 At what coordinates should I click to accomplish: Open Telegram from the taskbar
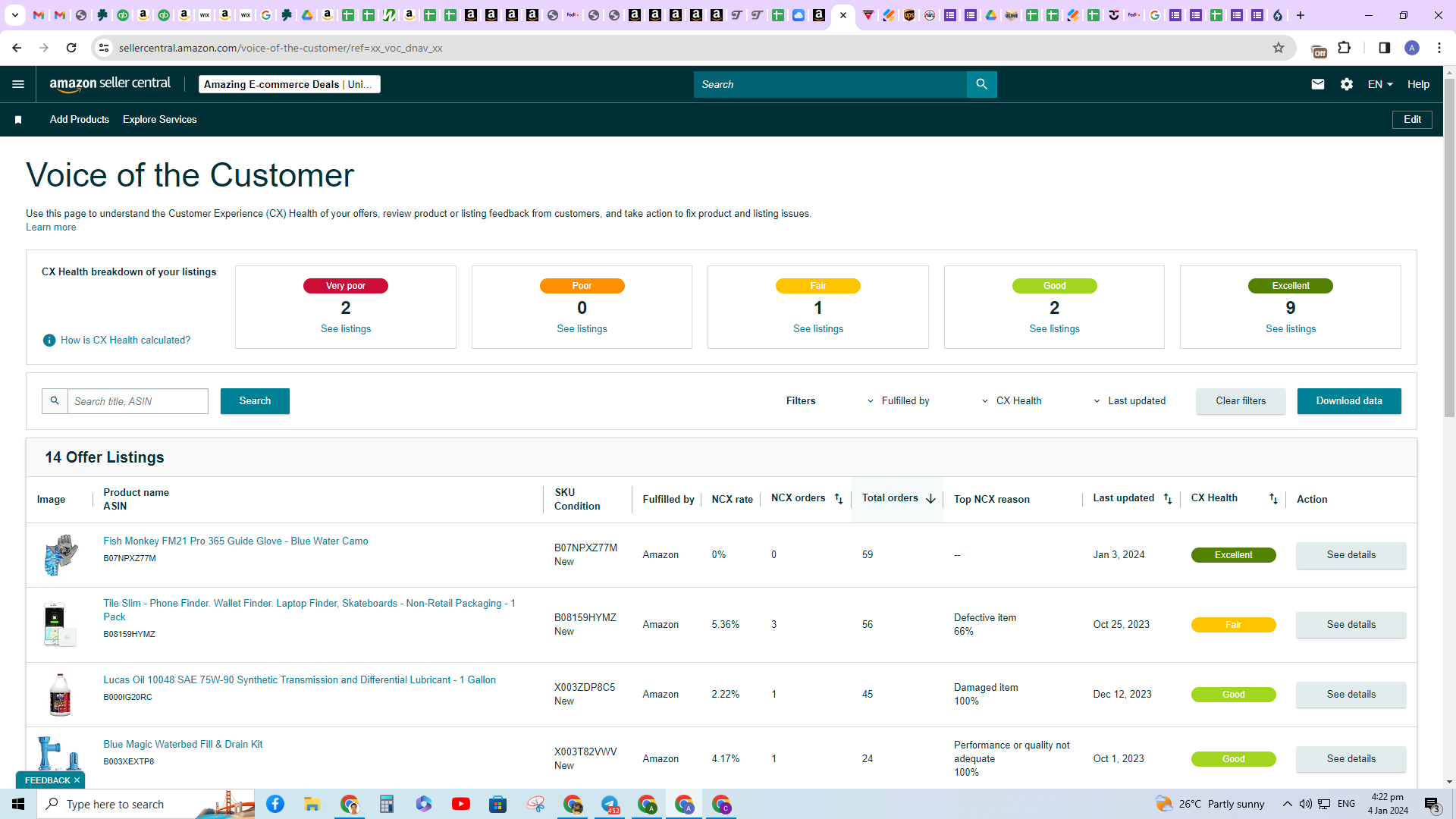(x=610, y=804)
